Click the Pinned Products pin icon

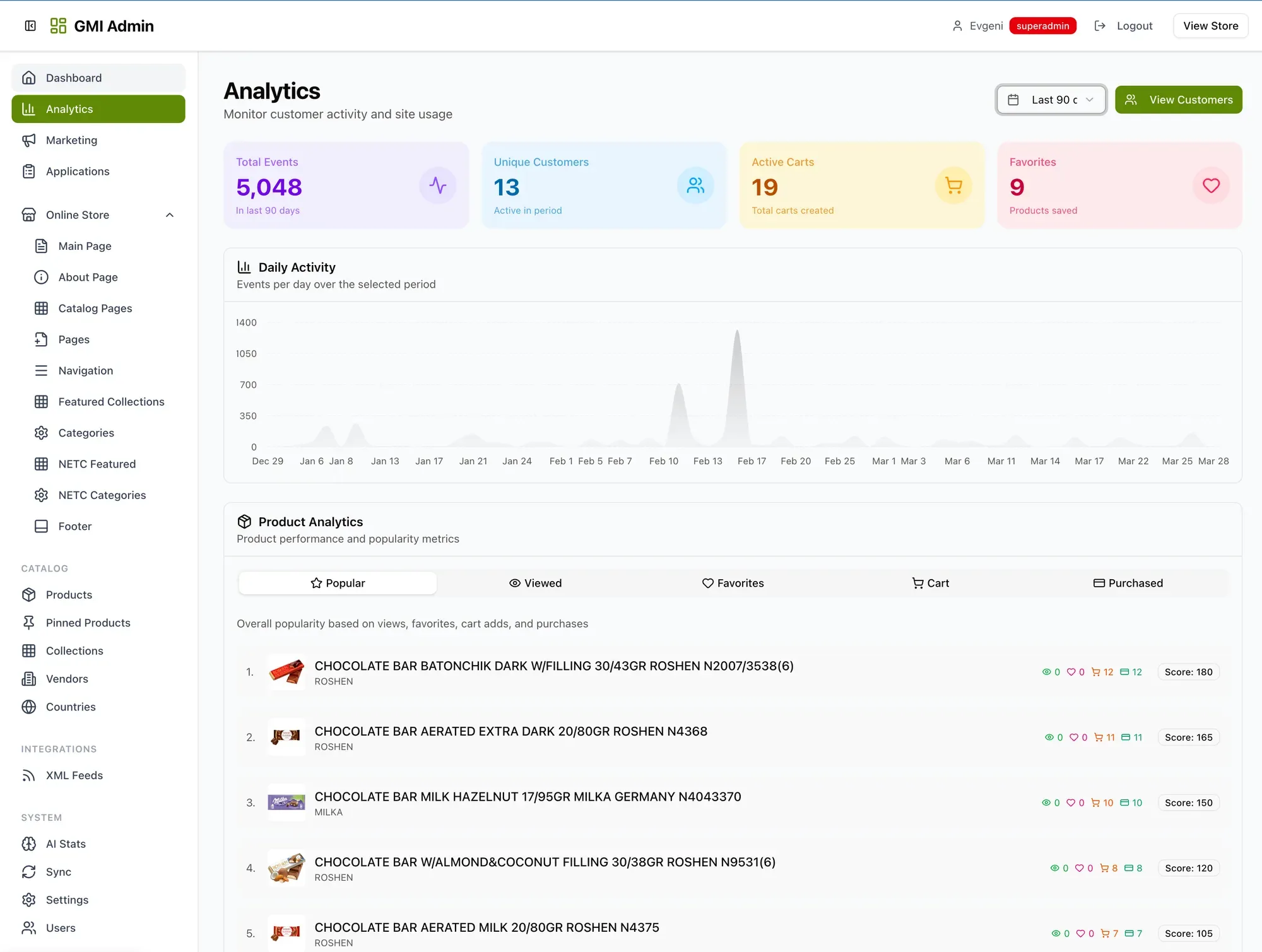(29, 623)
